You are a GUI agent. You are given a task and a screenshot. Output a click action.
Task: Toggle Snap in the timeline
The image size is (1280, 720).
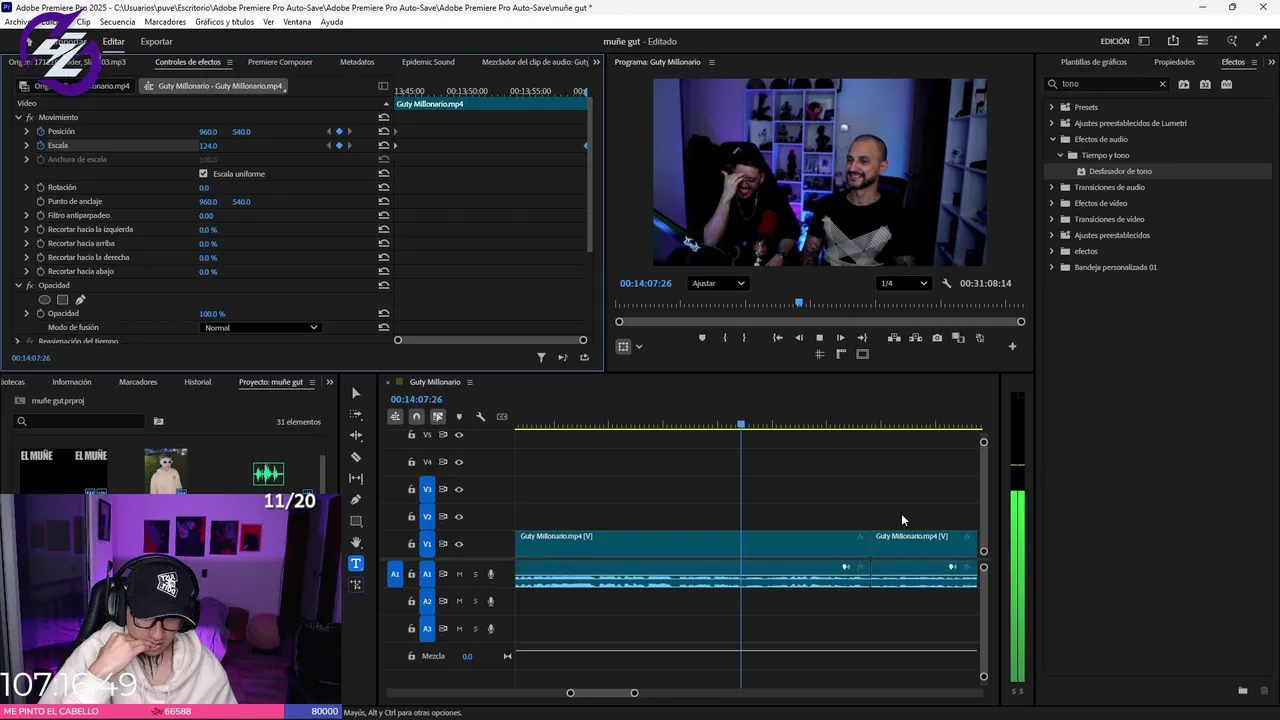417,417
